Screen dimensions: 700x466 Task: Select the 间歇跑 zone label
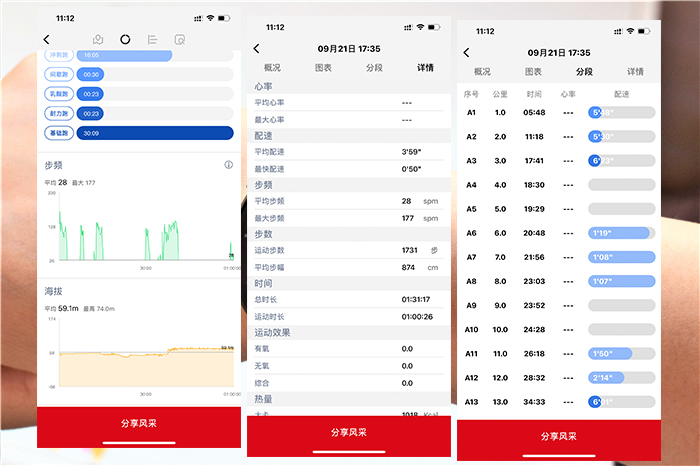[x=59, y=75]
